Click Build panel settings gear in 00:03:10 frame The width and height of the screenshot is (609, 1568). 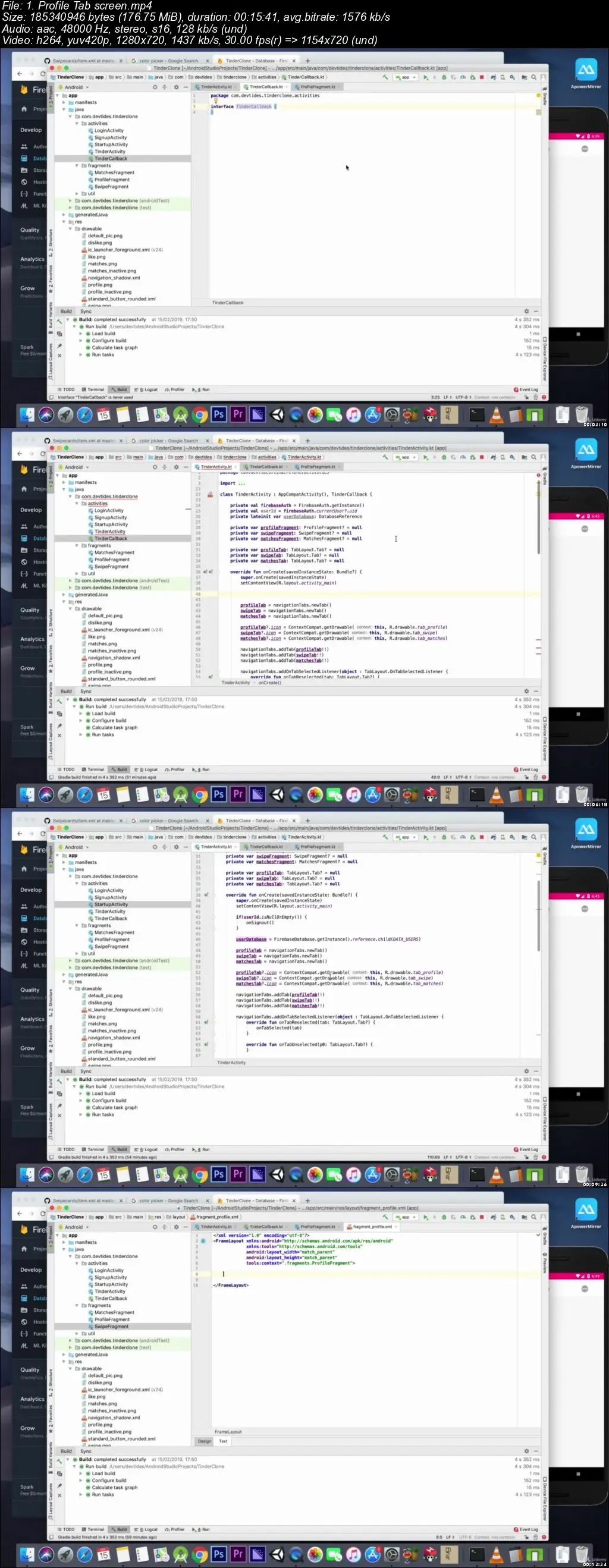point(527,311)
